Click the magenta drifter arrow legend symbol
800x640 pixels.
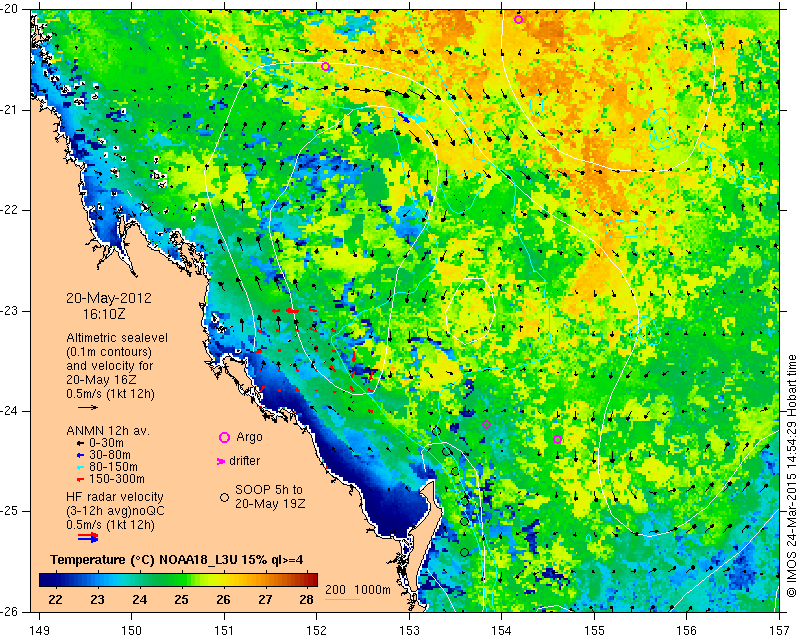coord(220,461)
